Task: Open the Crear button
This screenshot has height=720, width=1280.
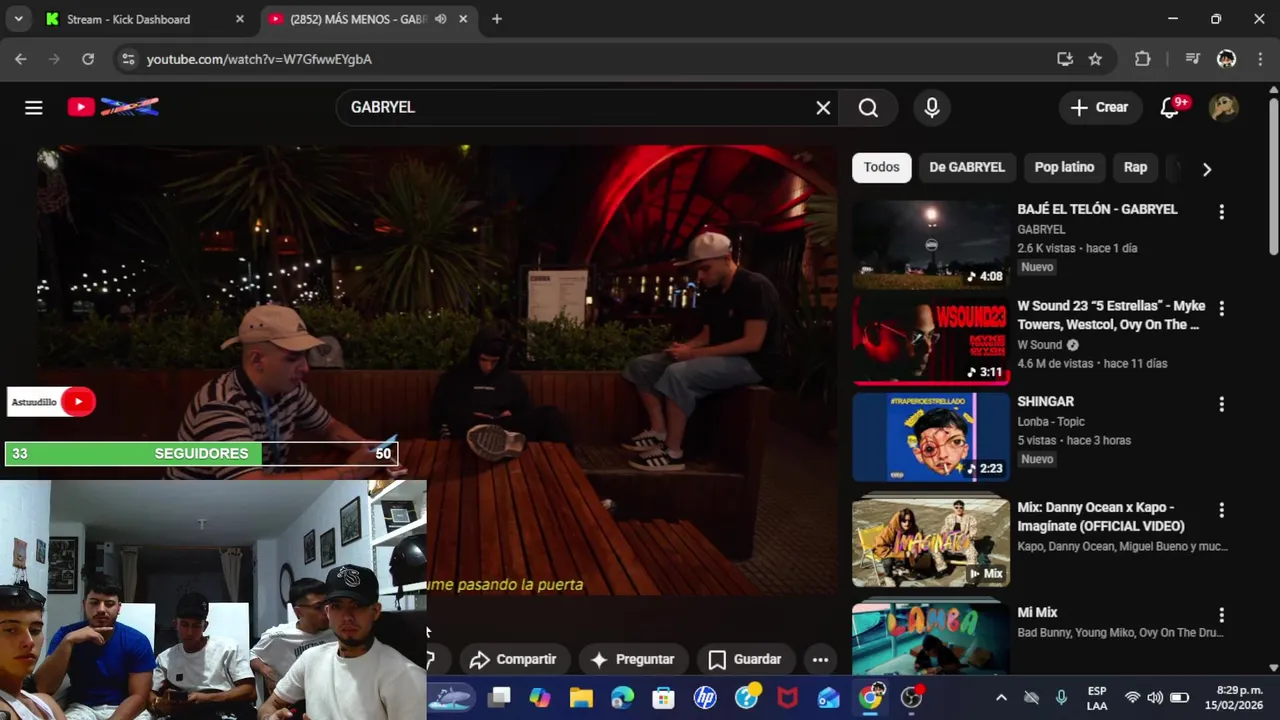Action: (x=1100, y=107)
